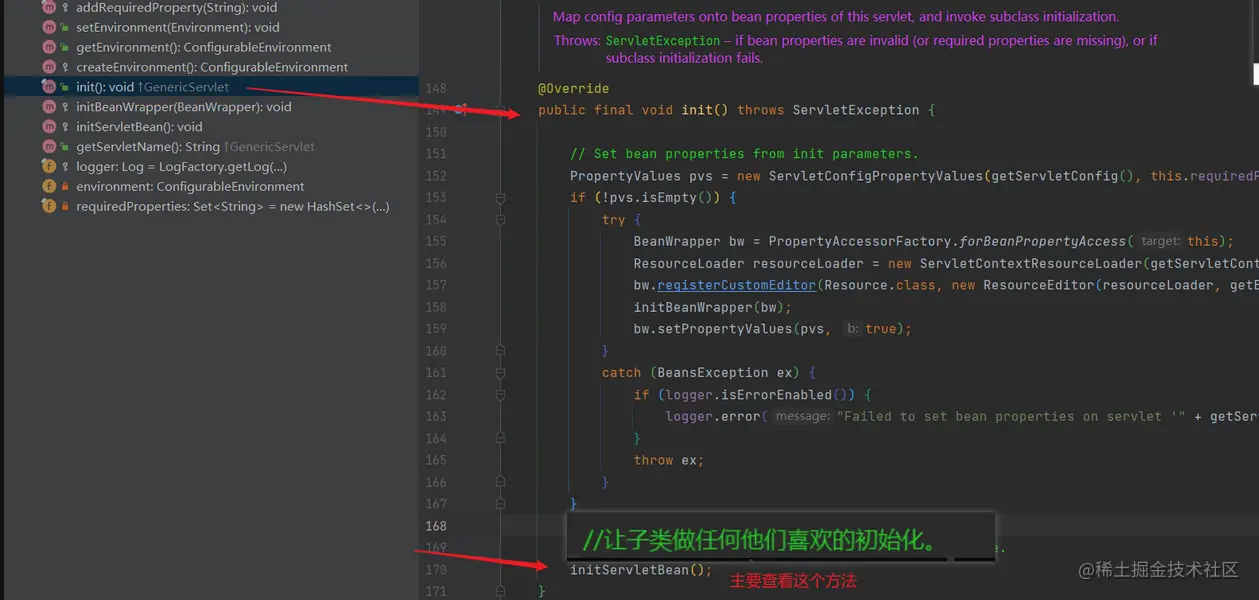1259x600 pixels.
Task: Click the ServletException link in the Throws documentation
Action: point(663,41)
